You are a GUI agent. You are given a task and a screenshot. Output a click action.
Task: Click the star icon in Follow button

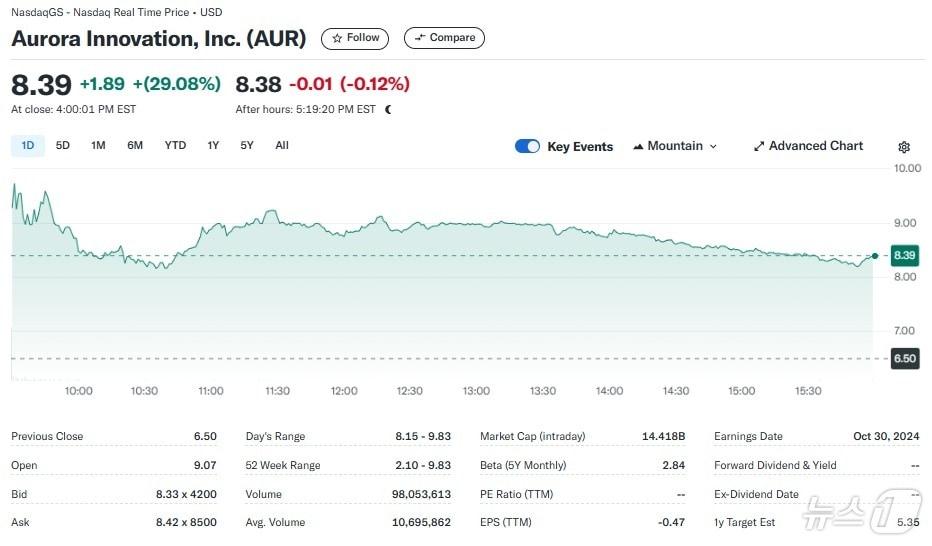(337, 38)
